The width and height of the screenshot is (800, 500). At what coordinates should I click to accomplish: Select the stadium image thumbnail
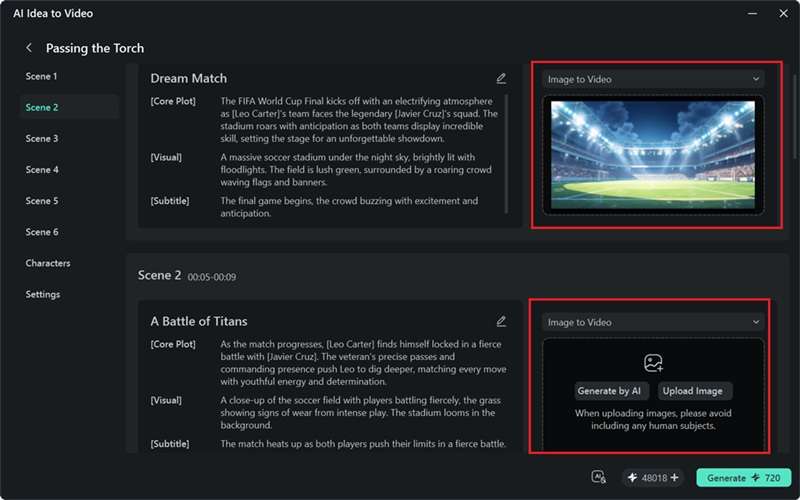coord(653,155)
